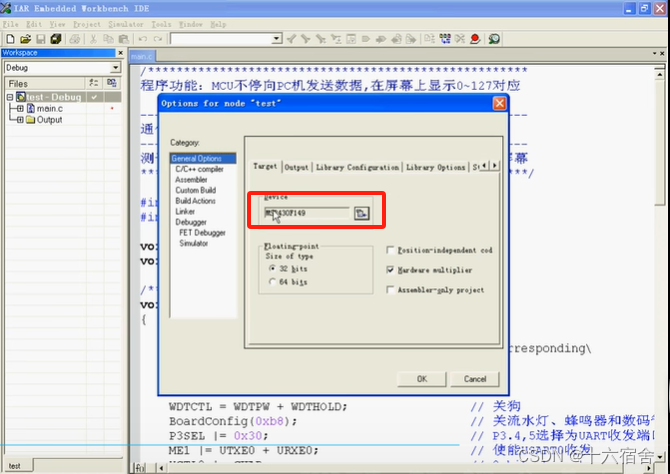
Task: Click the OK button
Action: point(422,379)
